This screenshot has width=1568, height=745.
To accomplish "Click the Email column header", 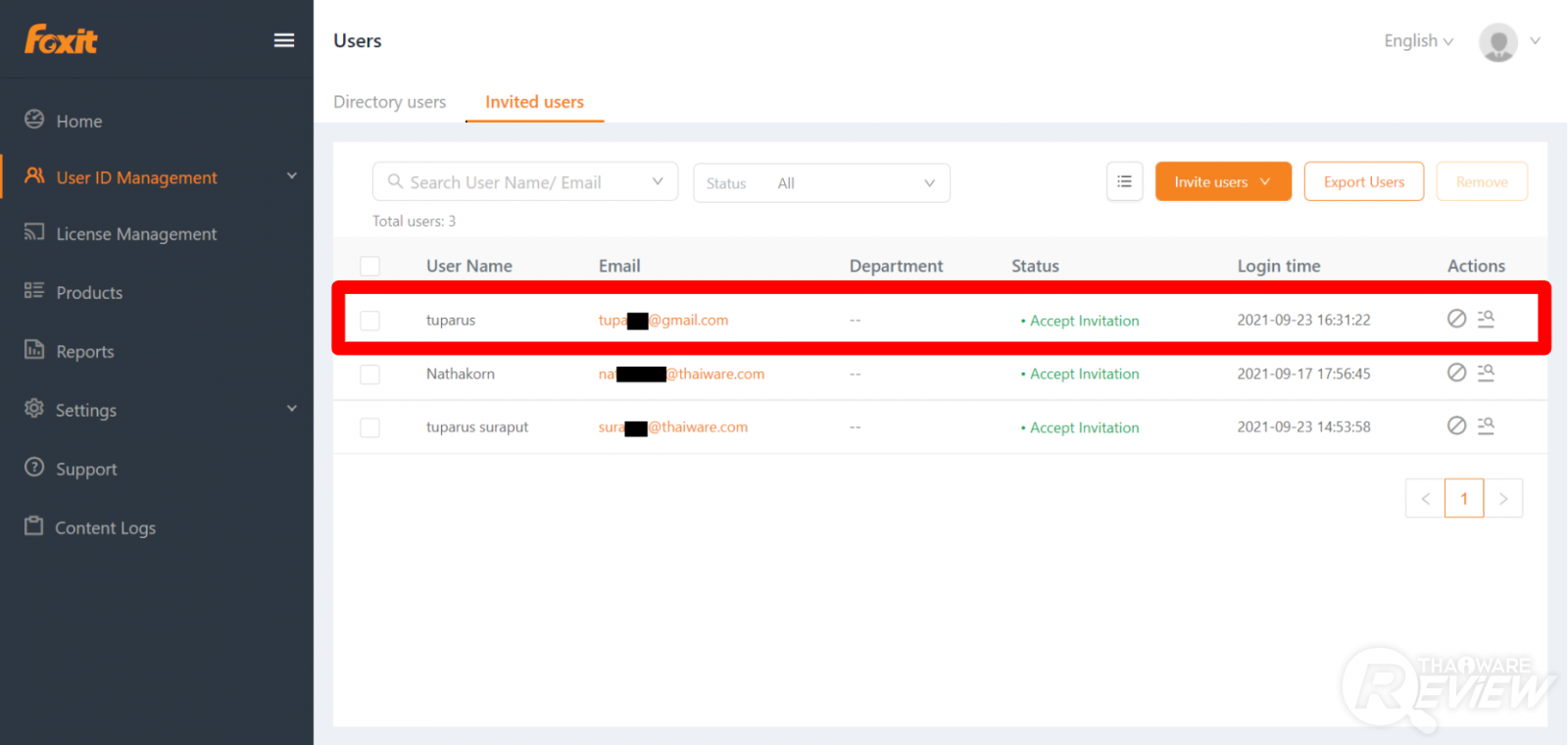I will tap(619, 266).
